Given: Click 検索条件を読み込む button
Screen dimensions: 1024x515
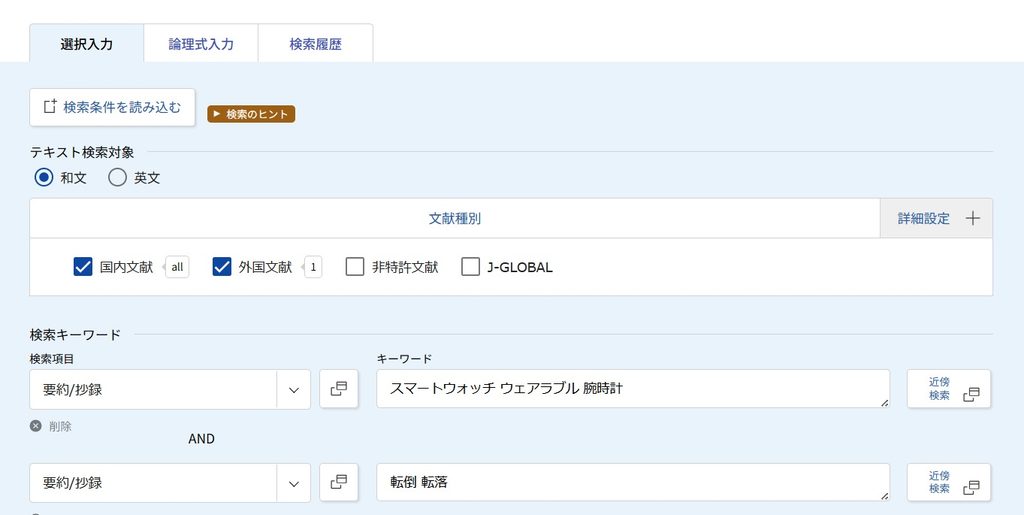Looking at the screenshot, I should (x=112, y=107).
